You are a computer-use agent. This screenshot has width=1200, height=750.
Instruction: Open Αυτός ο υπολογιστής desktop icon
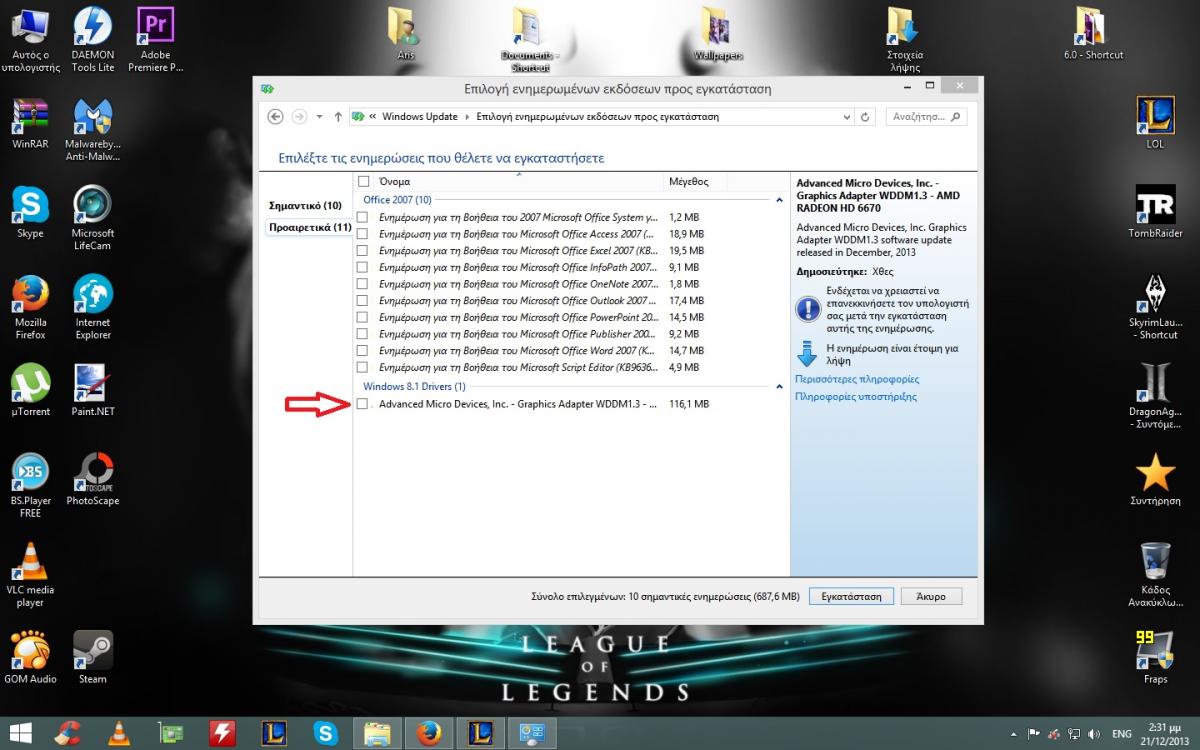pos(30,39)
